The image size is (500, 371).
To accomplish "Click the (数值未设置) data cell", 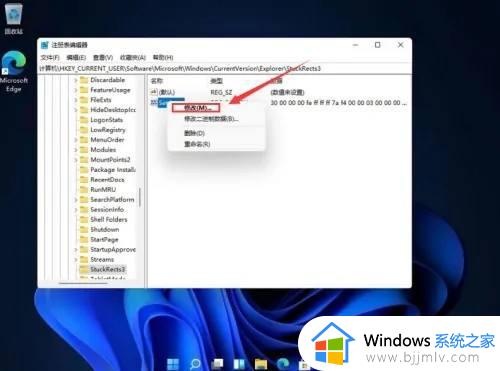I will click(287, 92).
